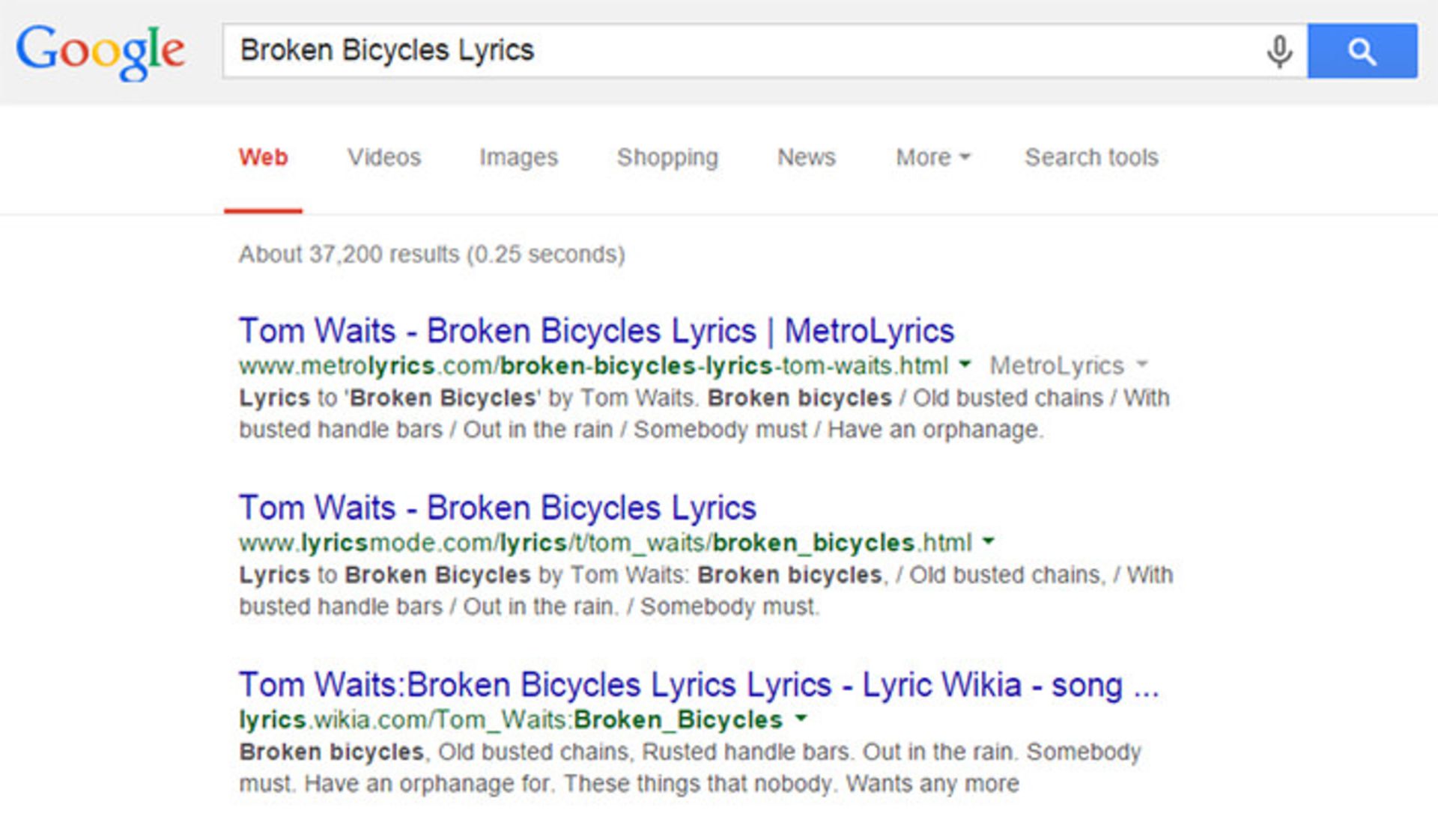Open the dropdown arrow beside lyricsmode URL

[x=988, y=541]
